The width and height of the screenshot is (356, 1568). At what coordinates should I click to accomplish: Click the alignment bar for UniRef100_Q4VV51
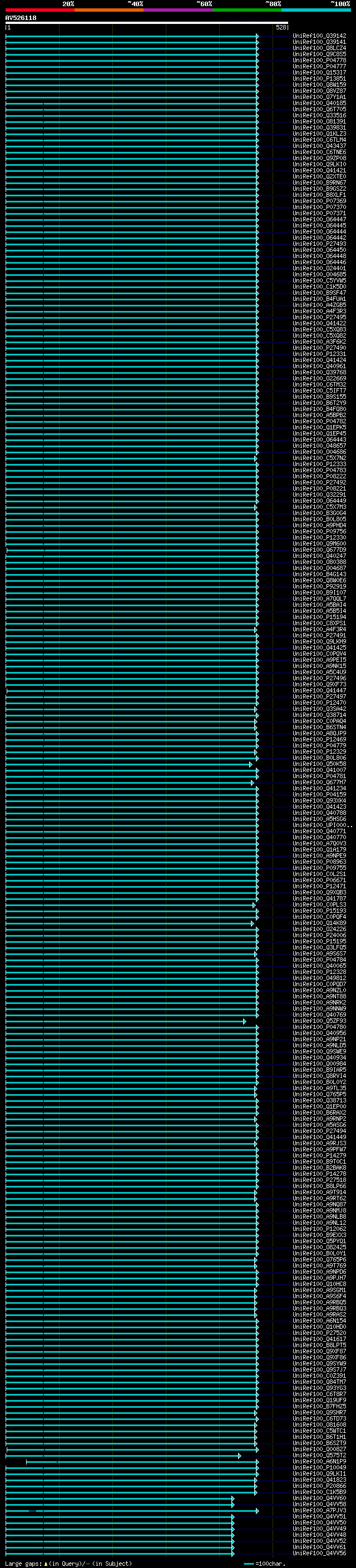tap(119, 1517)
